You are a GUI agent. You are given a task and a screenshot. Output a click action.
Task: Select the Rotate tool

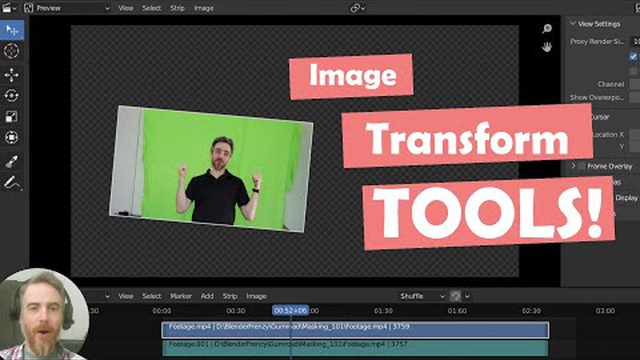click(x=11, y=96)
